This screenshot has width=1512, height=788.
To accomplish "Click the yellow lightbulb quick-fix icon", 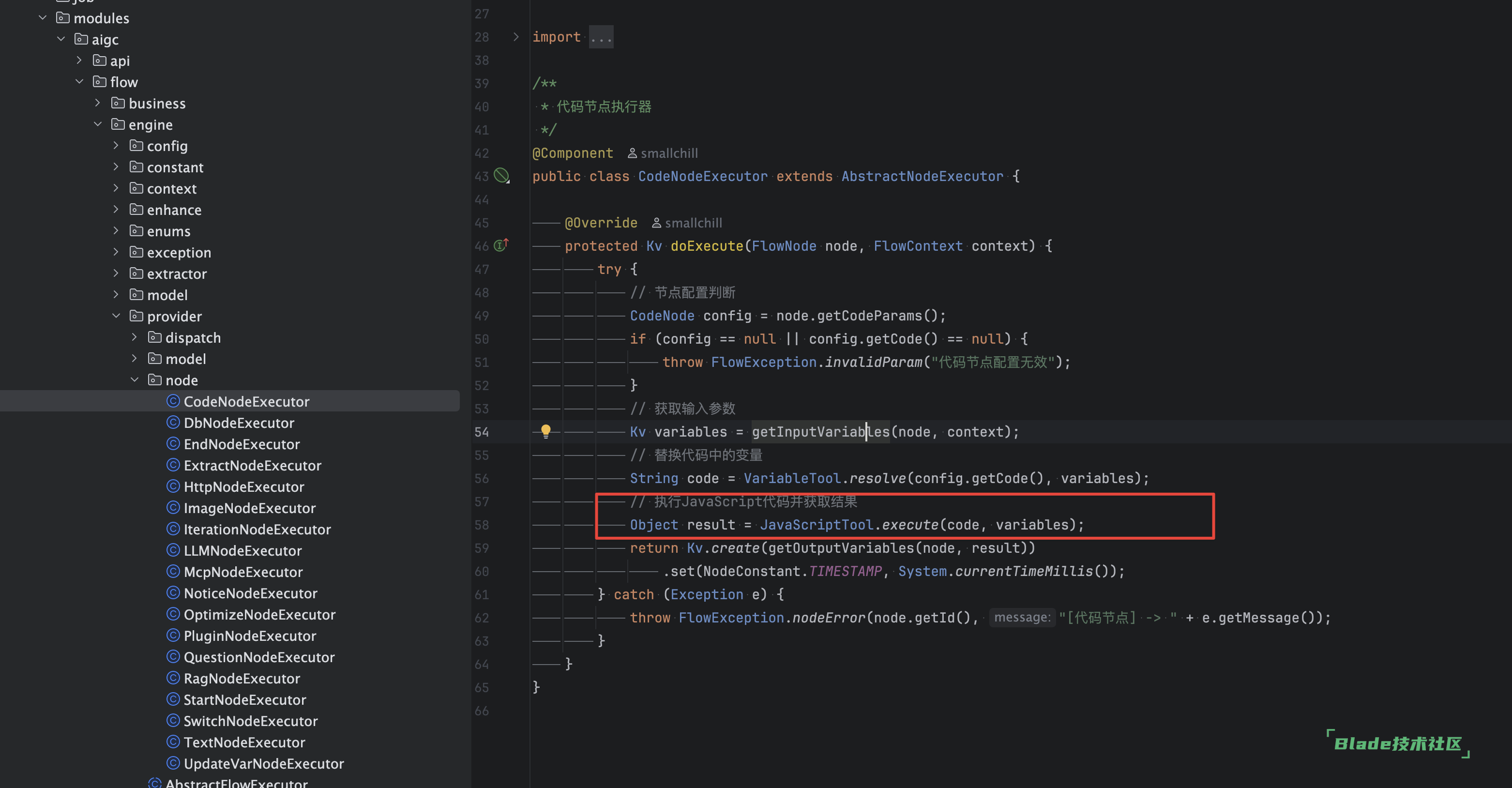I will pos(545,431).
